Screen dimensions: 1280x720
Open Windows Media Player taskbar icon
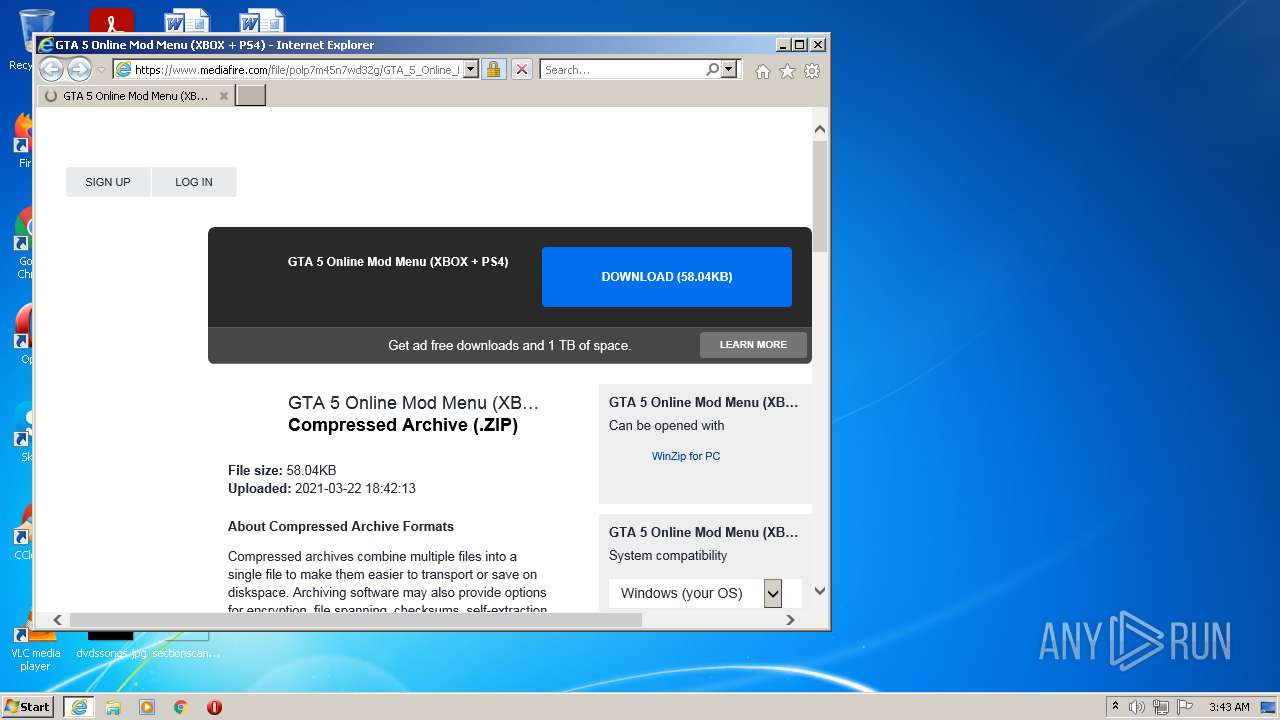tap(147, 707)
